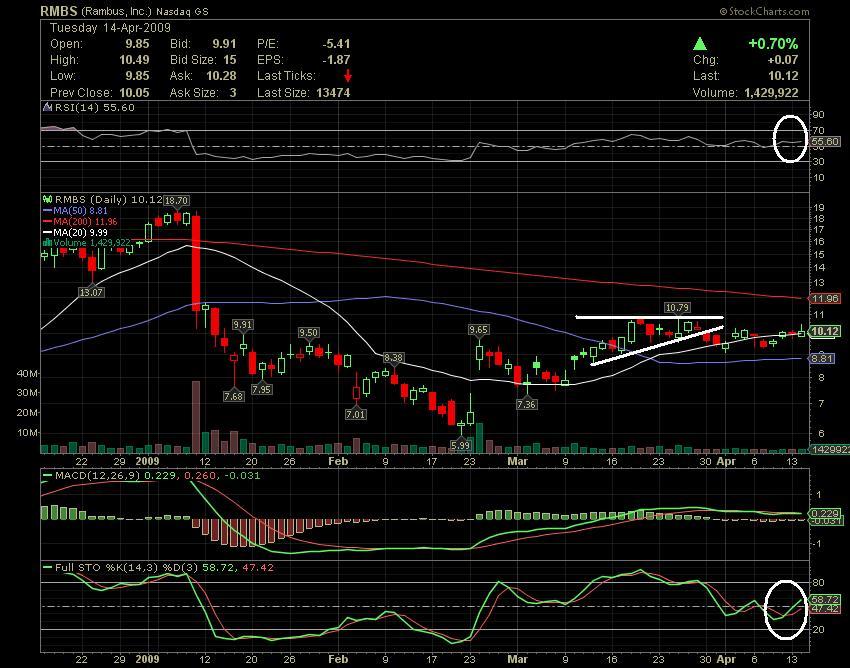Click the P/E value -5.41
This screenshot has height=668, width=850.
tap(336, 44)
